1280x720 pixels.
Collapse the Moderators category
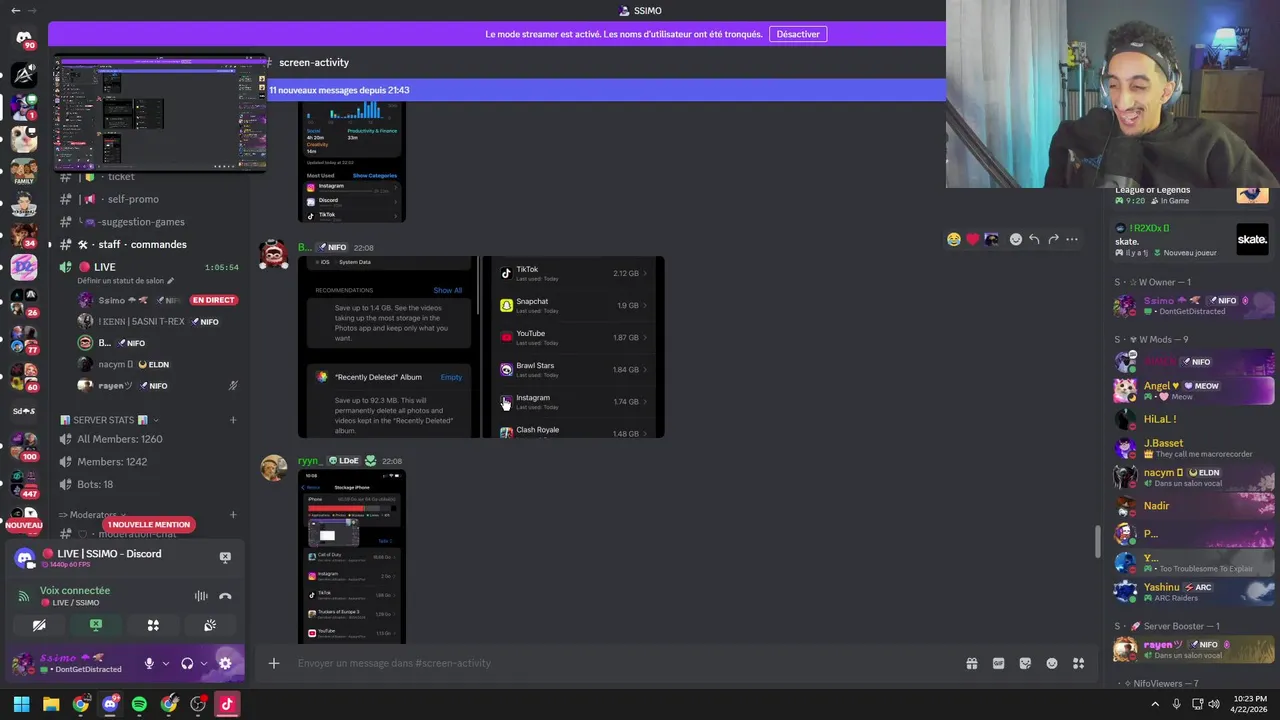click(x=91, y=515)
